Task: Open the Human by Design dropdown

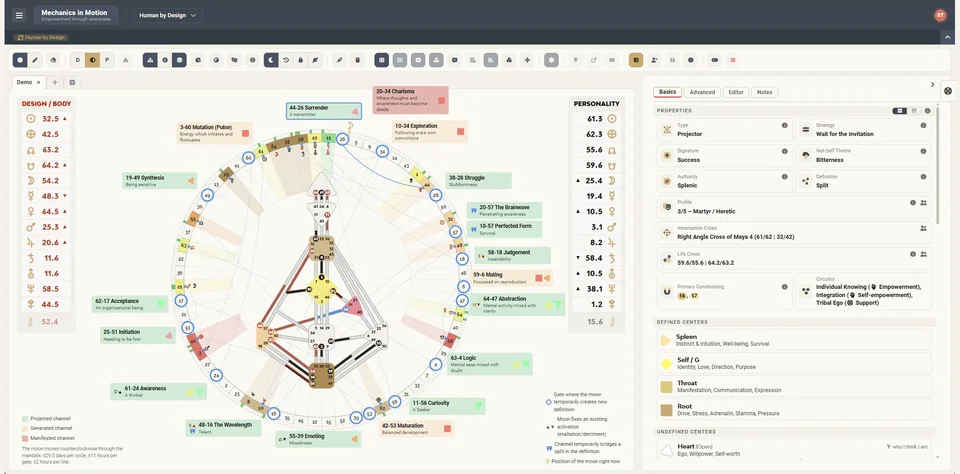Action: pyautogui.click(x=168, y=15)
